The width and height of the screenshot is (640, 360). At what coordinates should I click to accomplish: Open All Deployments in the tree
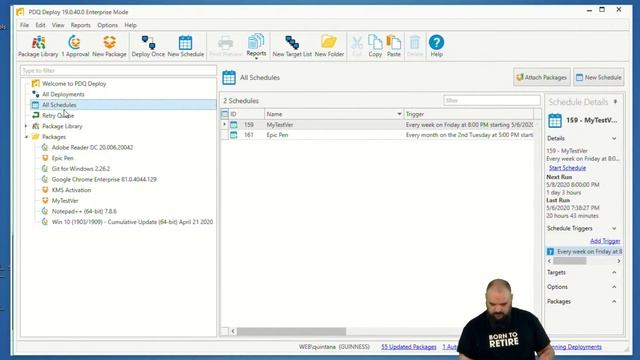[63, 94]
